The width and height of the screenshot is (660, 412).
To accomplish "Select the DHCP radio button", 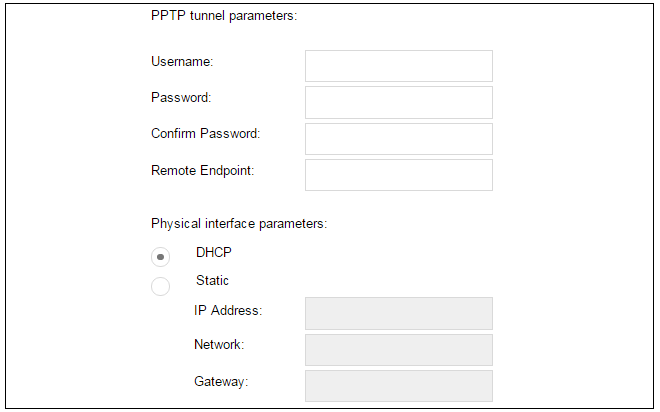I will (160, 257).
